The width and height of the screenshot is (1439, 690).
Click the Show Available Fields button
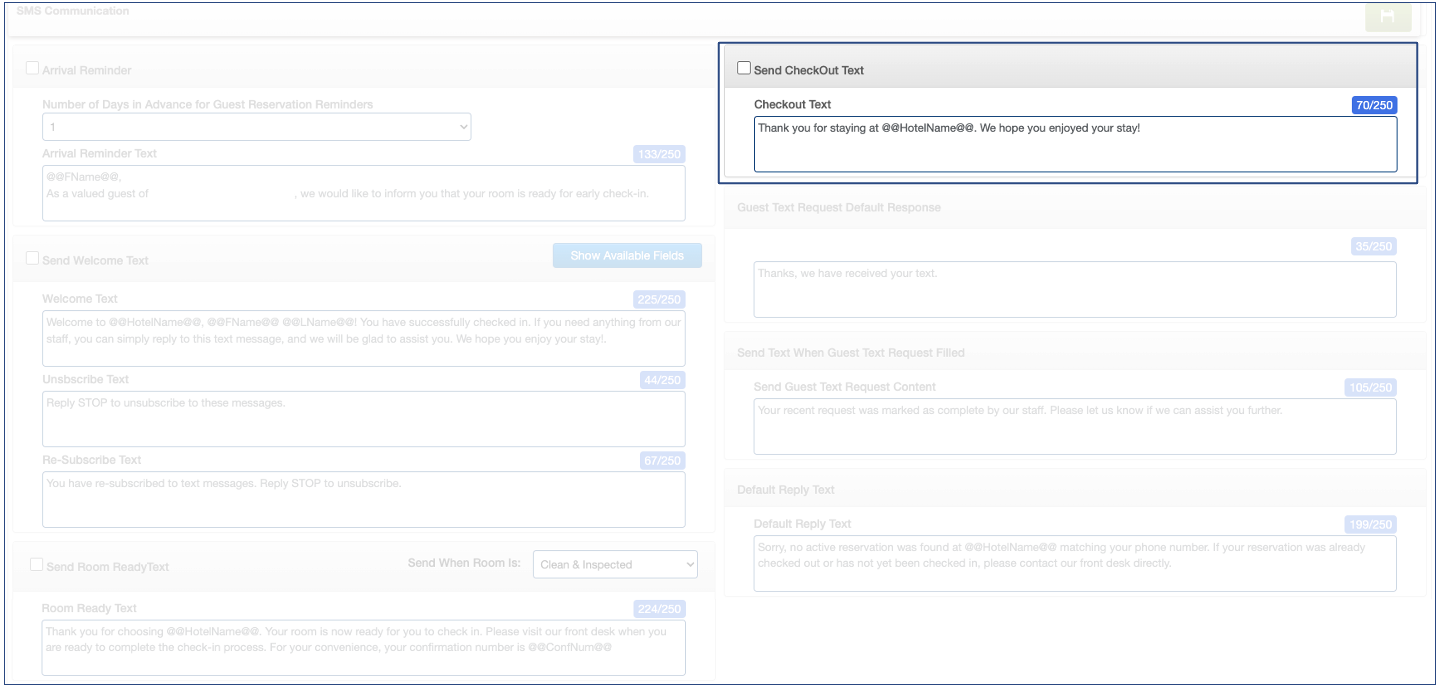click(627, 256)
